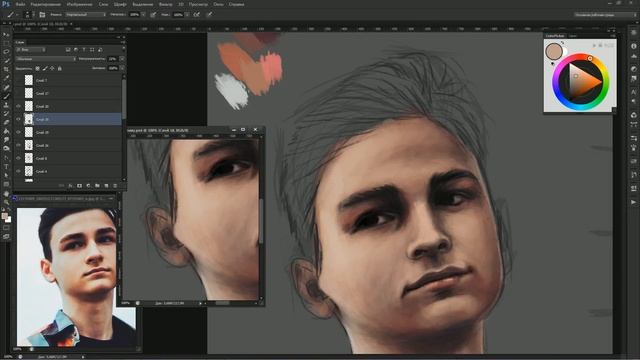Open the Изображение menu
The height and width of the screenshot is (360, 640).
tap(79, 4)
